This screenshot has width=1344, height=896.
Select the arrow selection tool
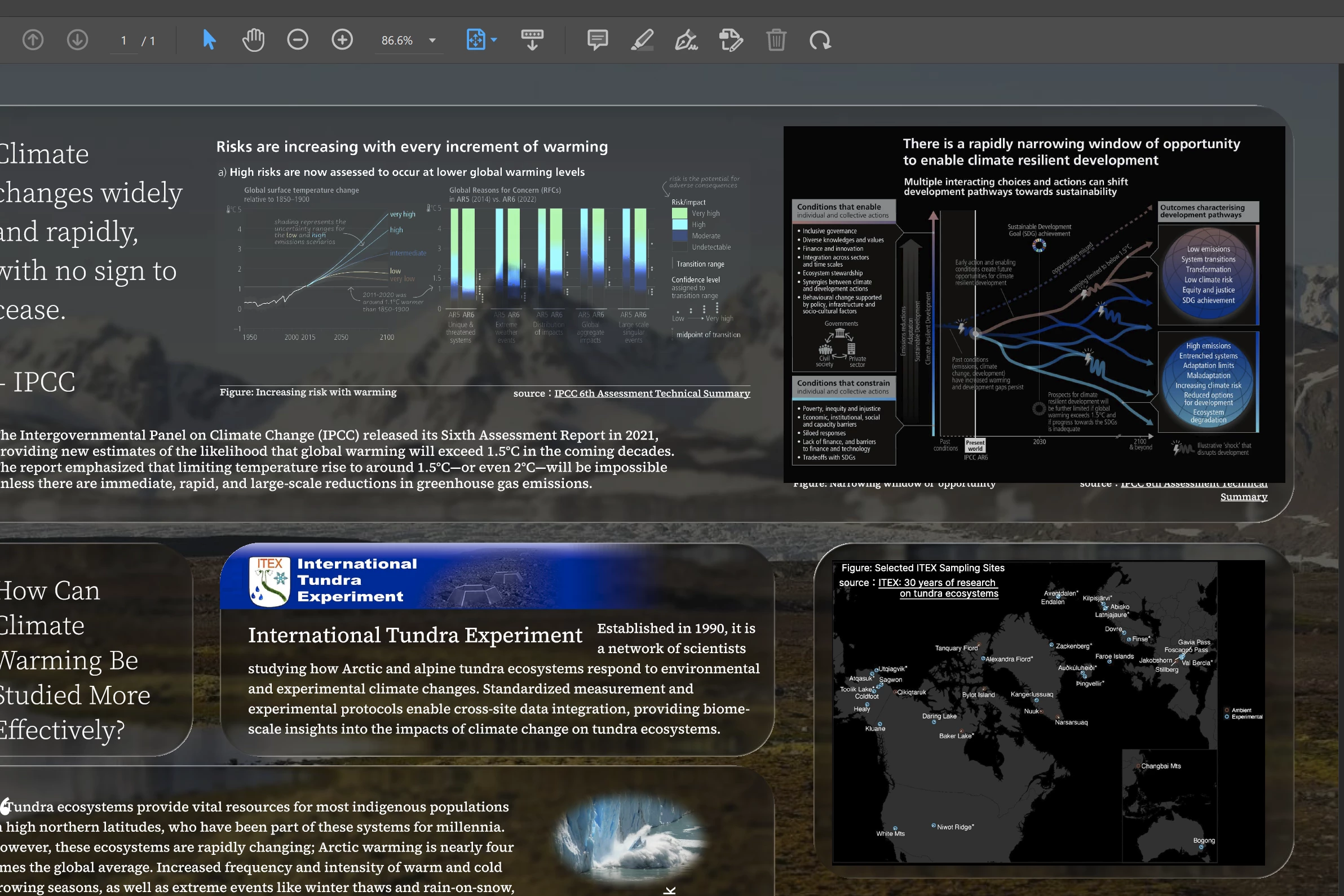click(x=209, y=40)
